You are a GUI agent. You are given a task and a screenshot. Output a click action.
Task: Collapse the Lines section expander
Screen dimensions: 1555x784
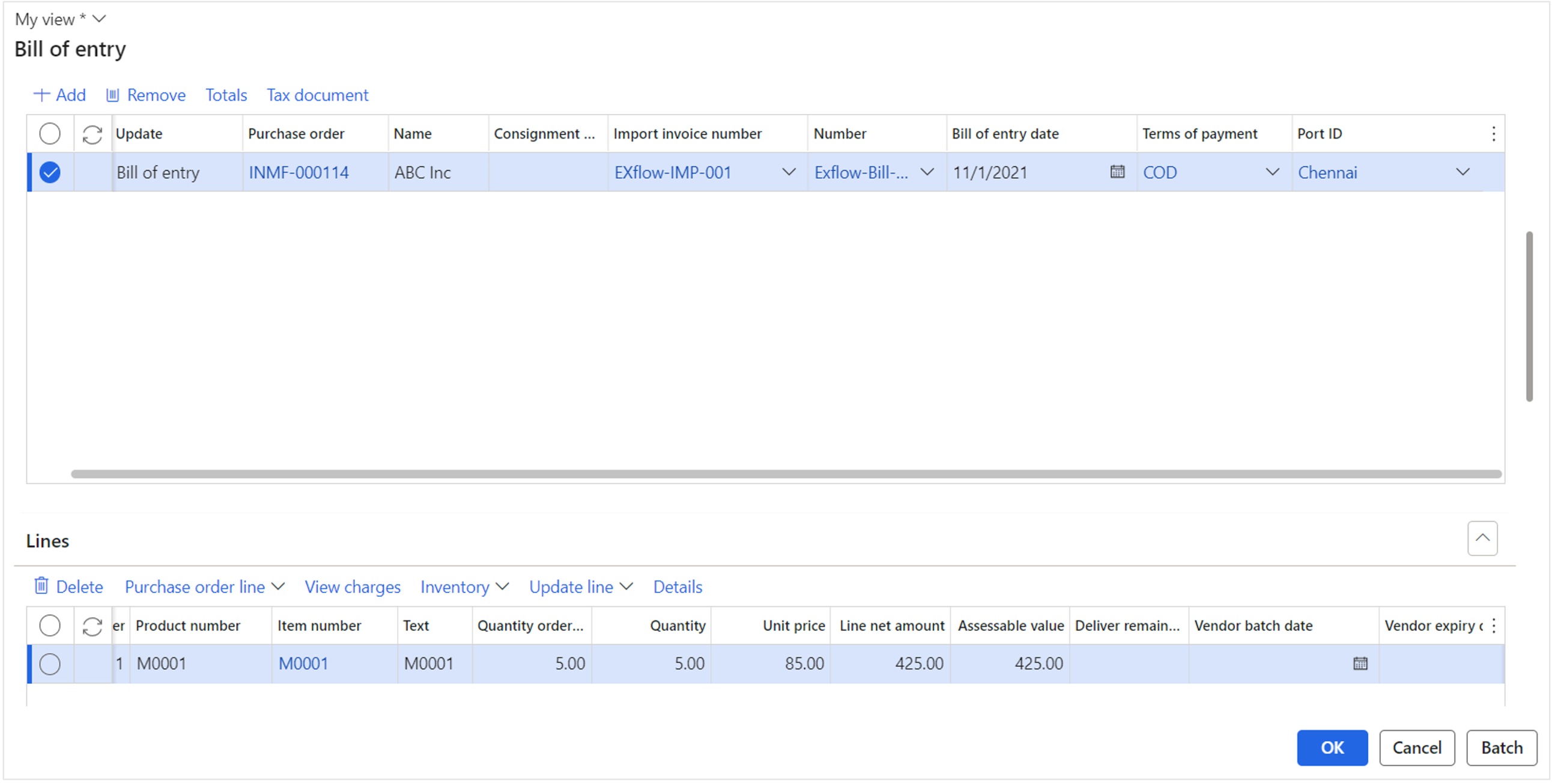pos(1483,538)
